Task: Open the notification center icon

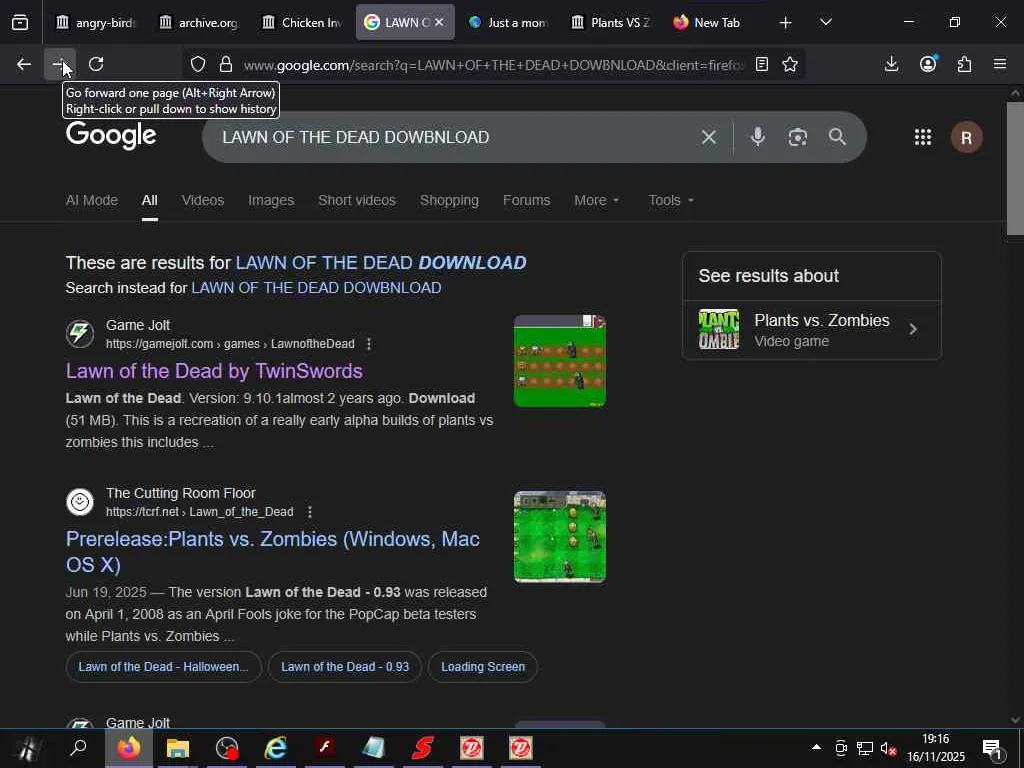Action: click(x=993, y=749)
